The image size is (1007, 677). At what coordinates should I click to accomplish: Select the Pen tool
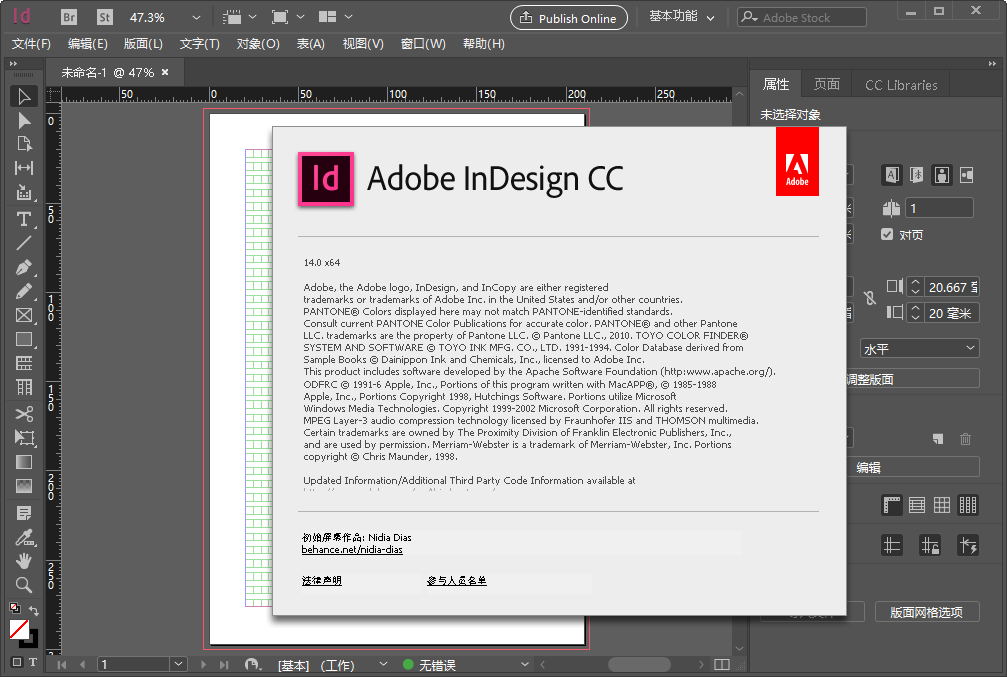25,267
